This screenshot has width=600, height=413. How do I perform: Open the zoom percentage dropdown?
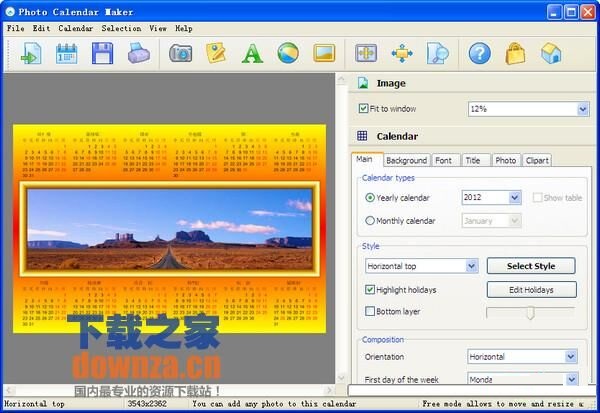(583, 109)
